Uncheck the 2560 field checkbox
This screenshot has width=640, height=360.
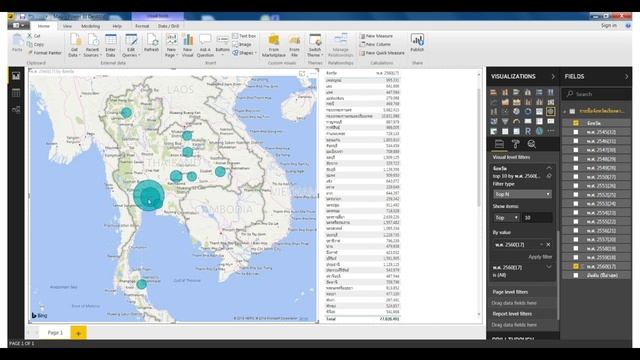(x=576, y=266)
